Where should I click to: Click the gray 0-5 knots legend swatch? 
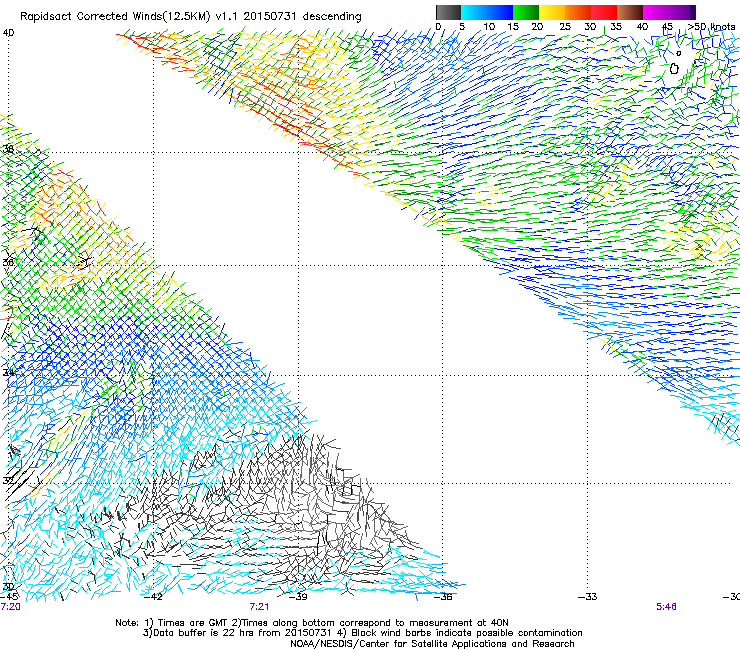point(448,12)
